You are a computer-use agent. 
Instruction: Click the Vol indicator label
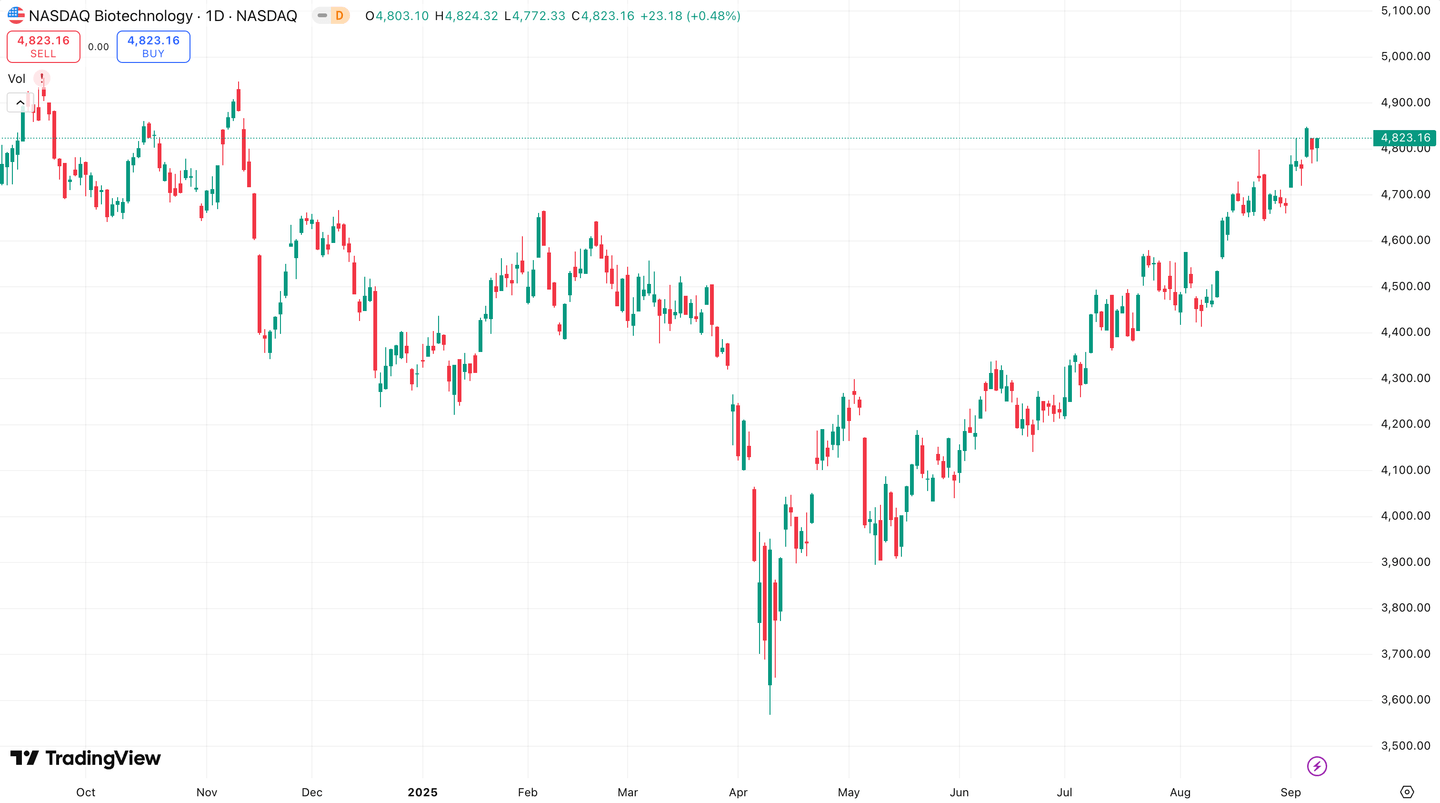click(16, 78)
